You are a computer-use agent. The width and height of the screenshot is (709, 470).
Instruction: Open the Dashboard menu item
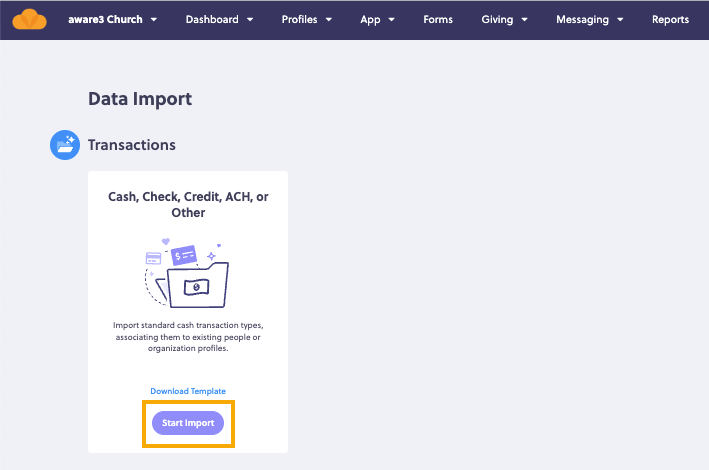212,19
